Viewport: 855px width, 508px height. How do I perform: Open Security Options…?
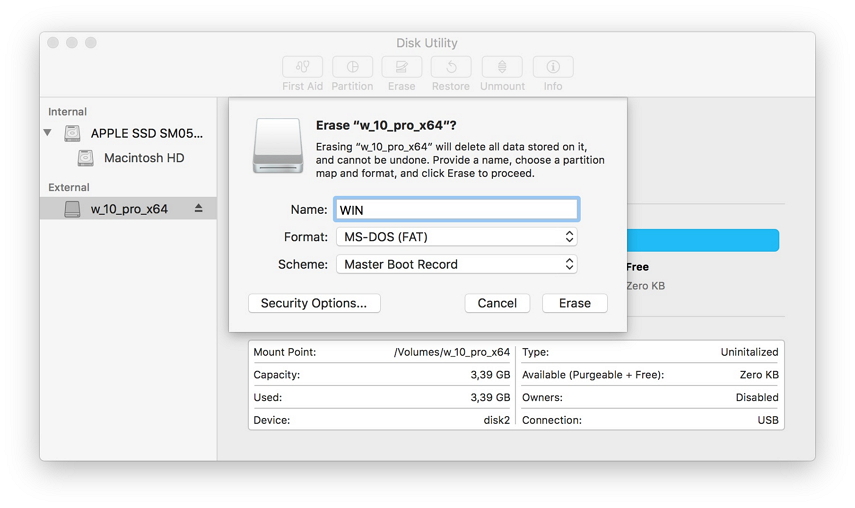click(x=314, y=303)
